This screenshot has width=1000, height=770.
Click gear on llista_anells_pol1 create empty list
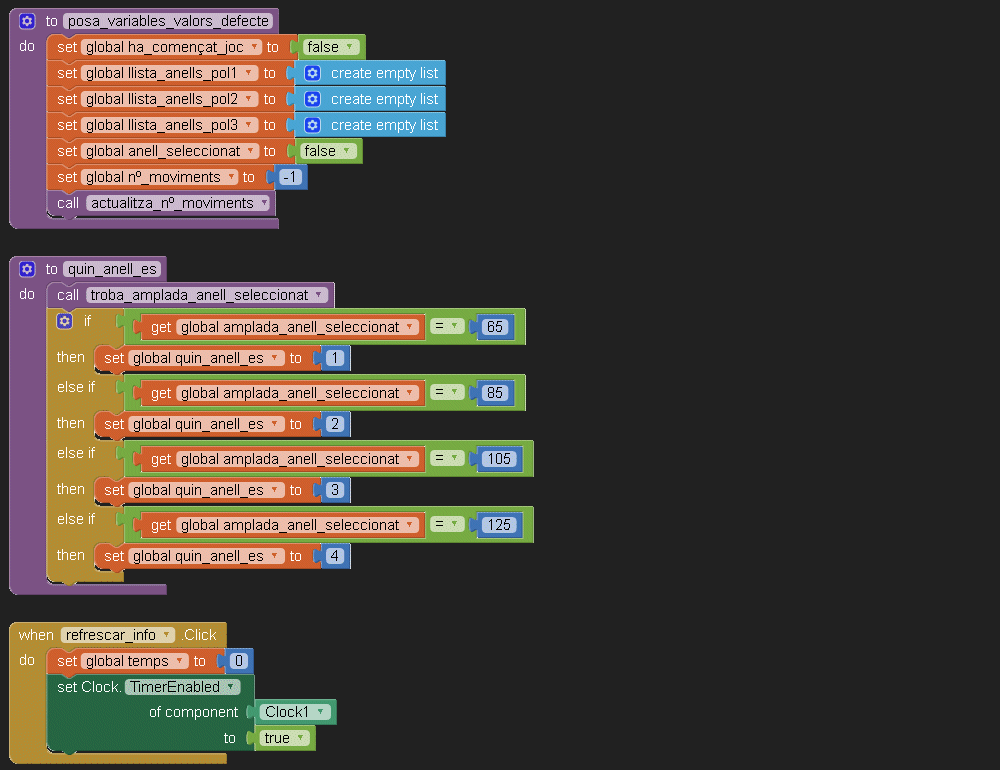pyautogui.click(x=312, y=73)
